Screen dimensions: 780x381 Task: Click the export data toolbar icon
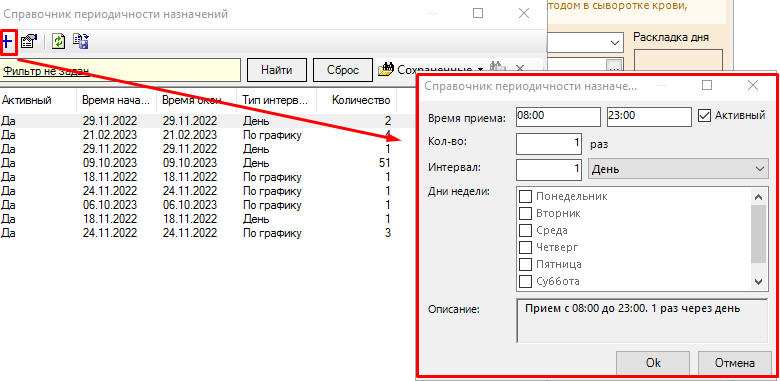click(81, 42)
